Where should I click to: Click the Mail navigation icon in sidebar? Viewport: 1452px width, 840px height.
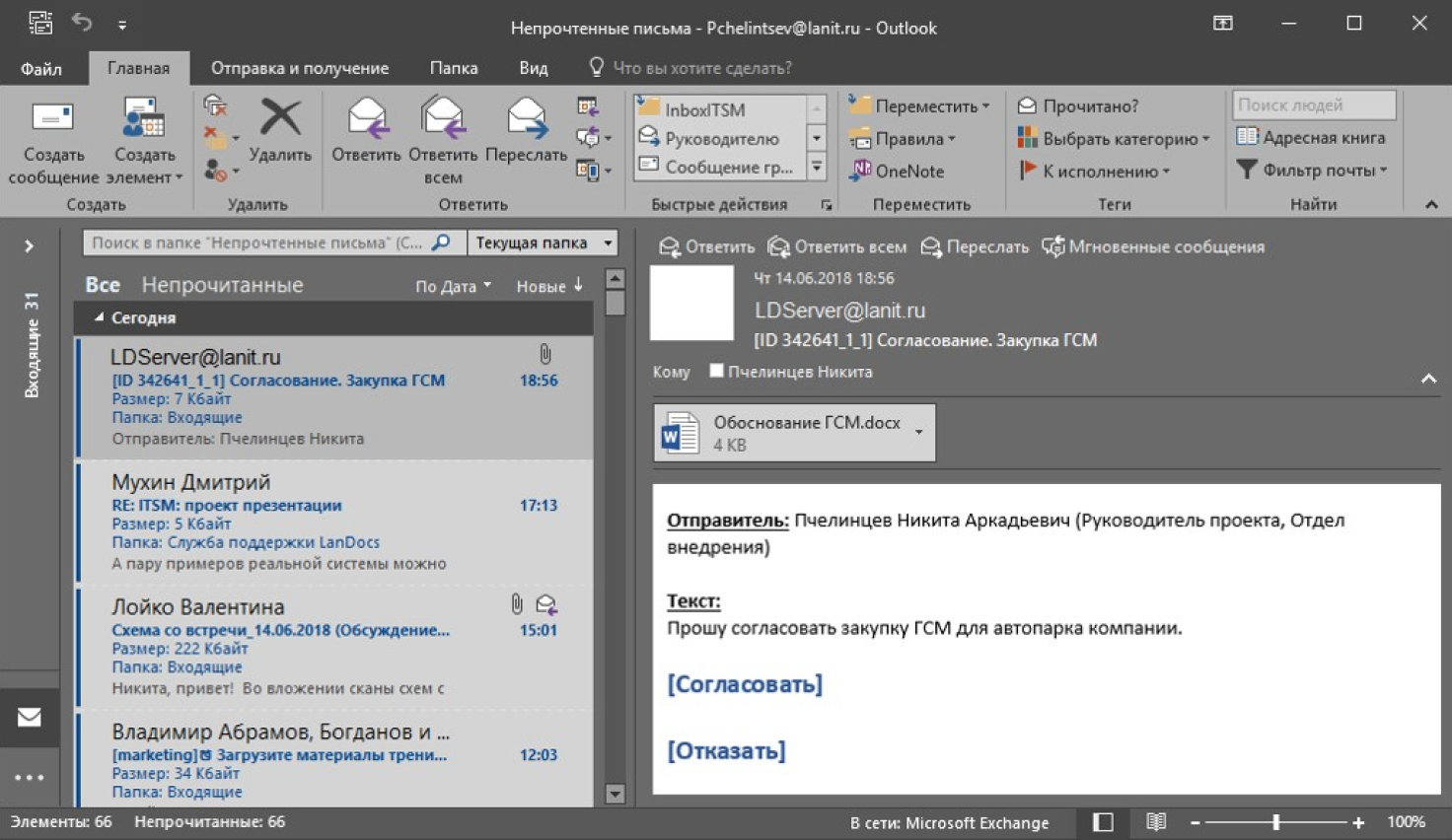30,717
